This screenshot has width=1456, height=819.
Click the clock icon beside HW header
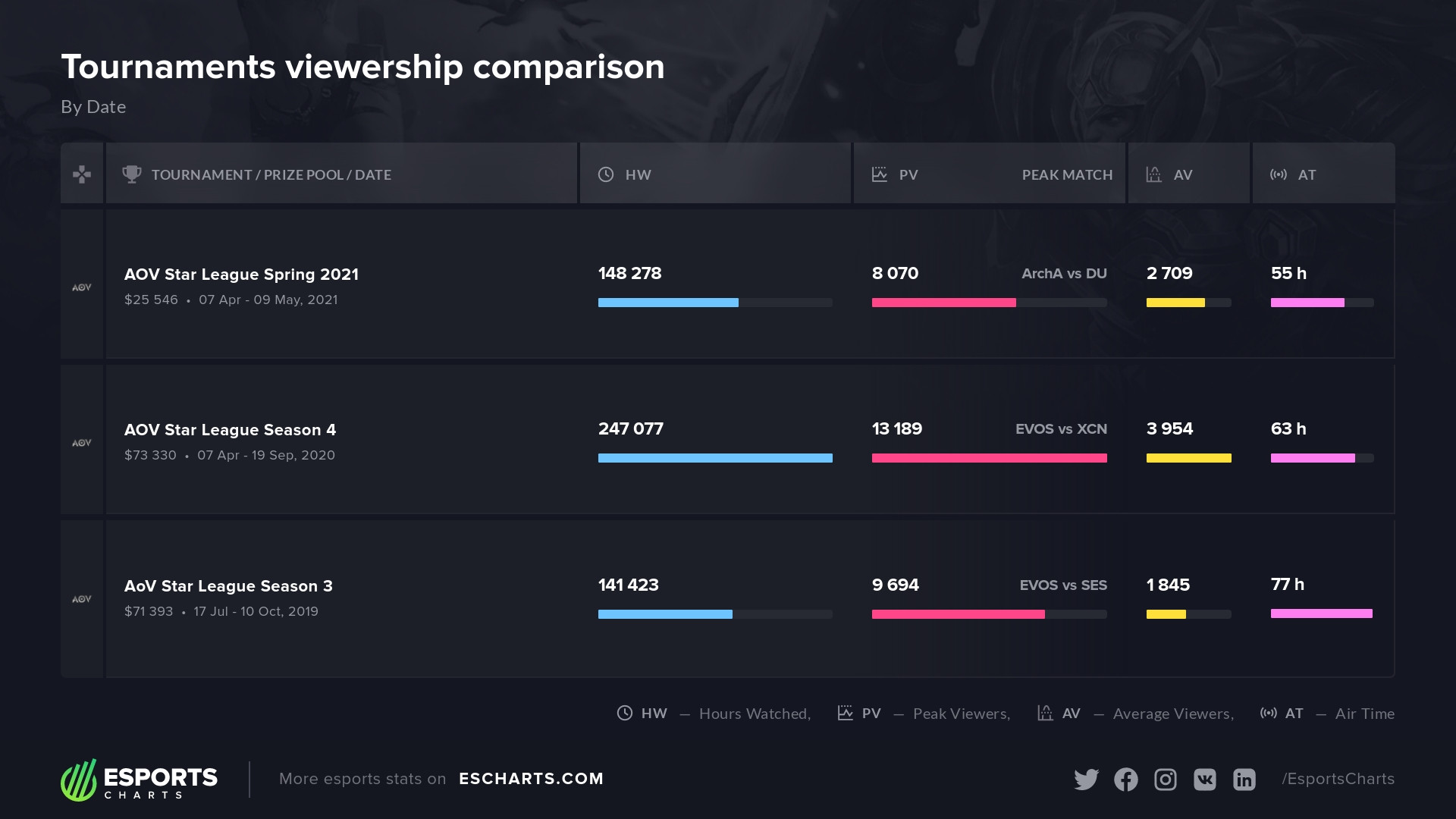tap(606, 174)
